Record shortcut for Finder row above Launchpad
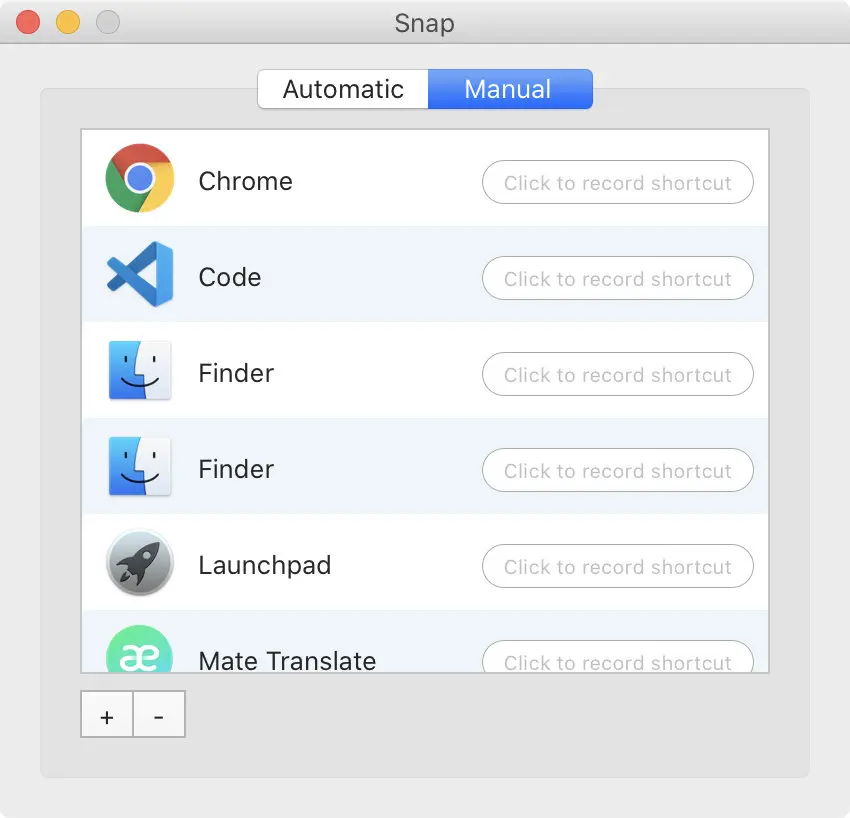 [x=617, y=470]
